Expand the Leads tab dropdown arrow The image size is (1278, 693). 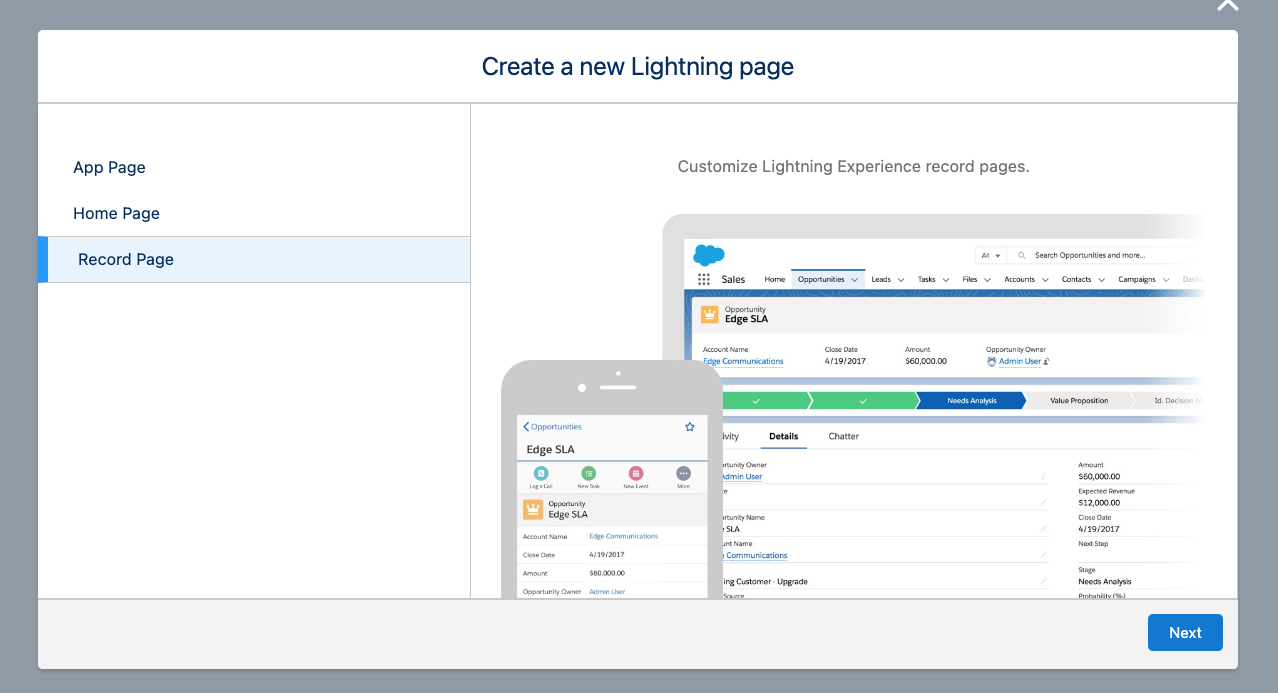pyautogui.click(x=900, y=280)
